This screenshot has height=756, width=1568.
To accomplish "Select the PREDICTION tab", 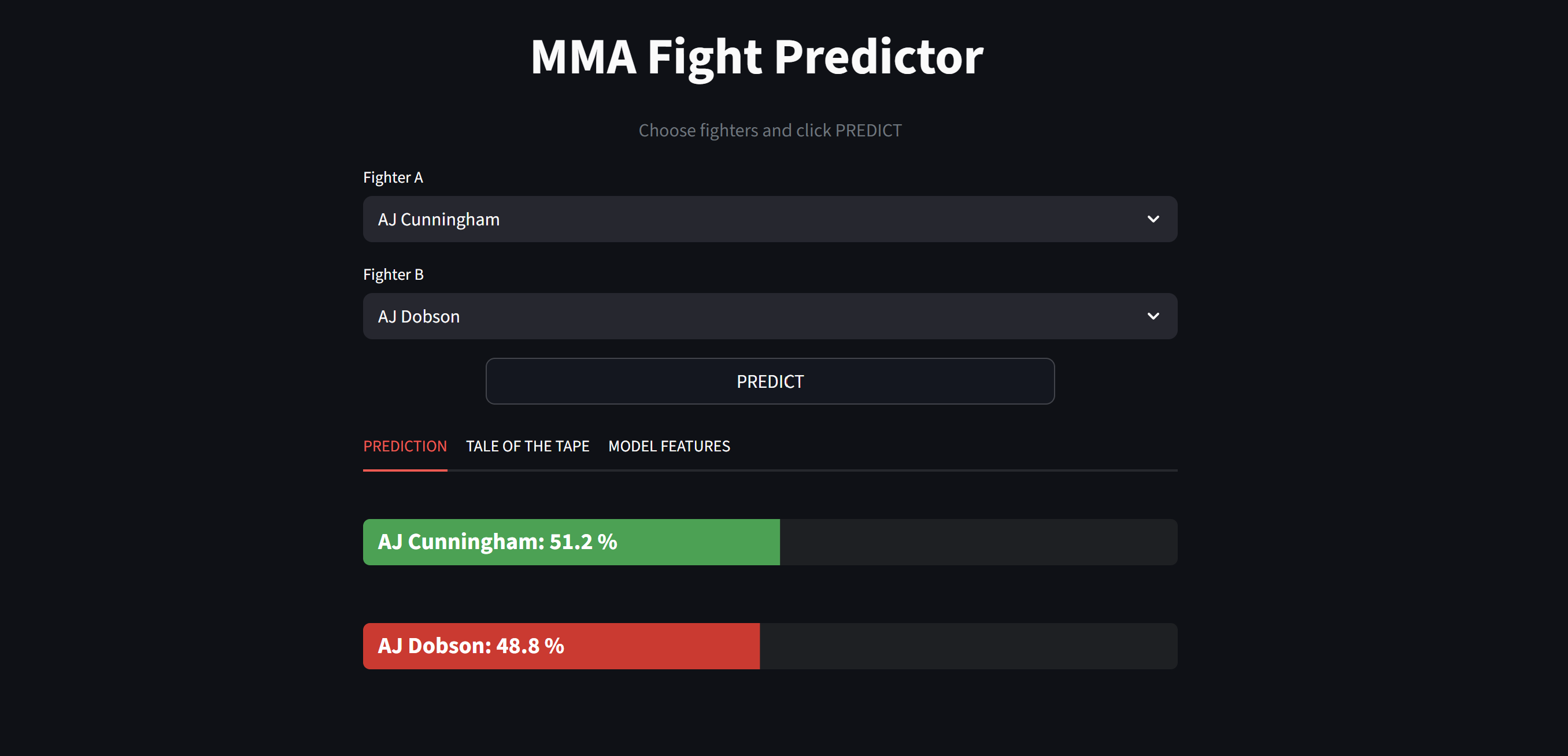I will pos(405,446).
